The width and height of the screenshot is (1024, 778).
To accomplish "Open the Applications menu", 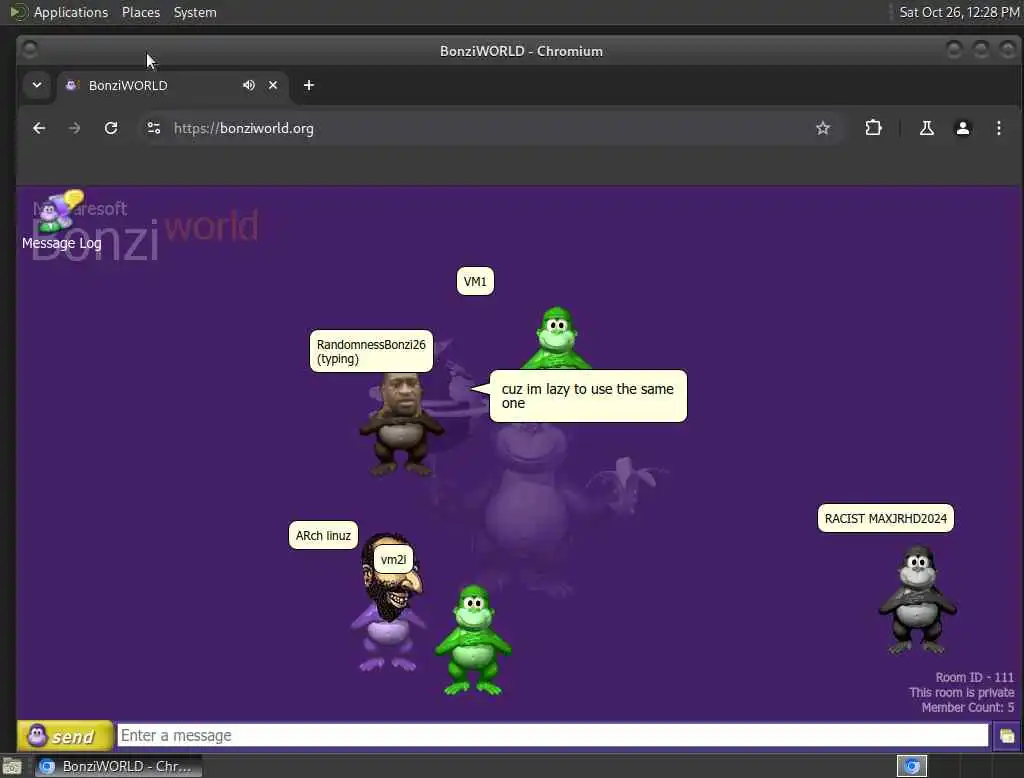I will tap(71, 12).
